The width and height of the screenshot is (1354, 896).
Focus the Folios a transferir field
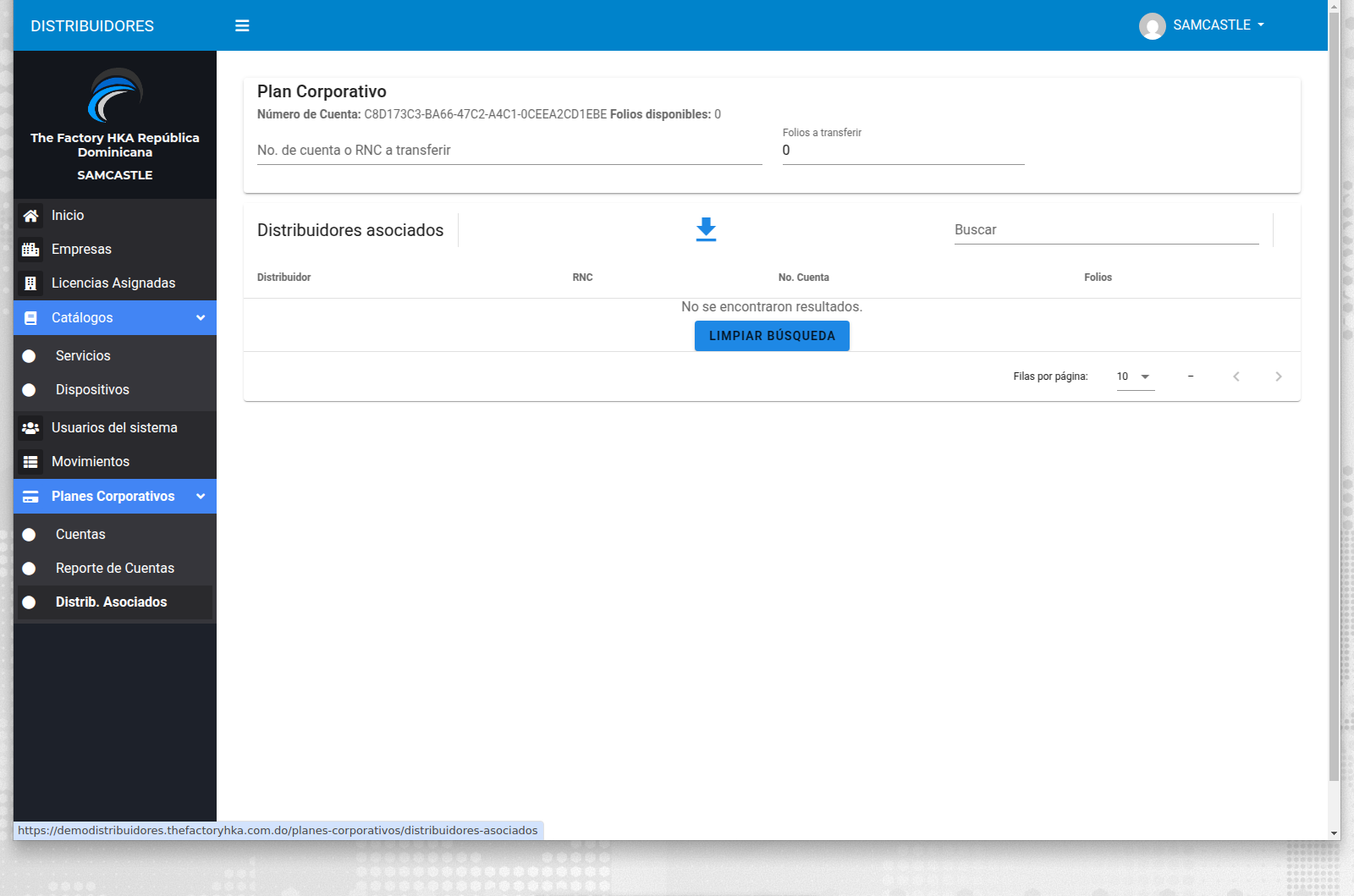coord(903,151)
